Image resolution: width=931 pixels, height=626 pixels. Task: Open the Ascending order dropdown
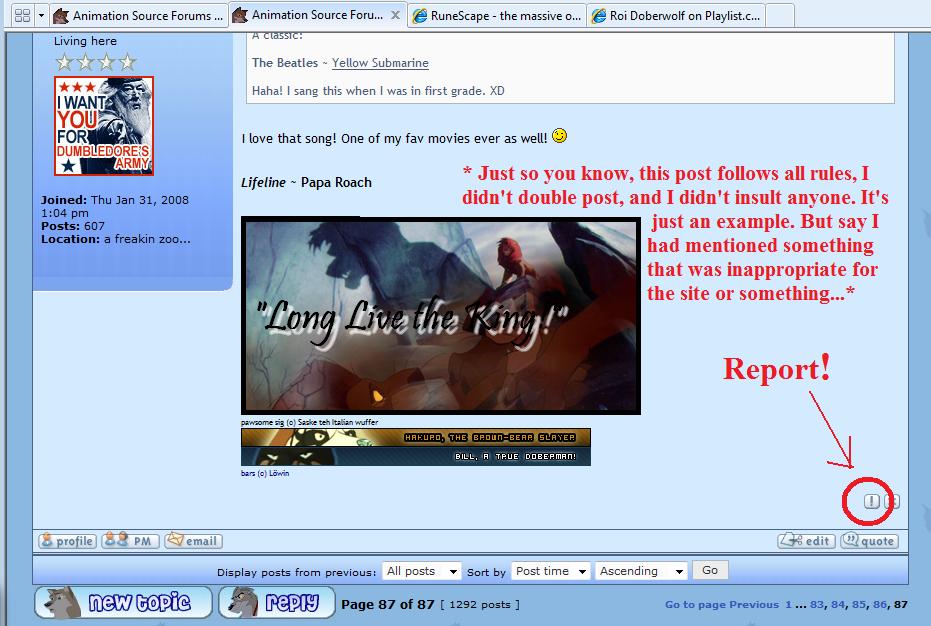point(641,571)
